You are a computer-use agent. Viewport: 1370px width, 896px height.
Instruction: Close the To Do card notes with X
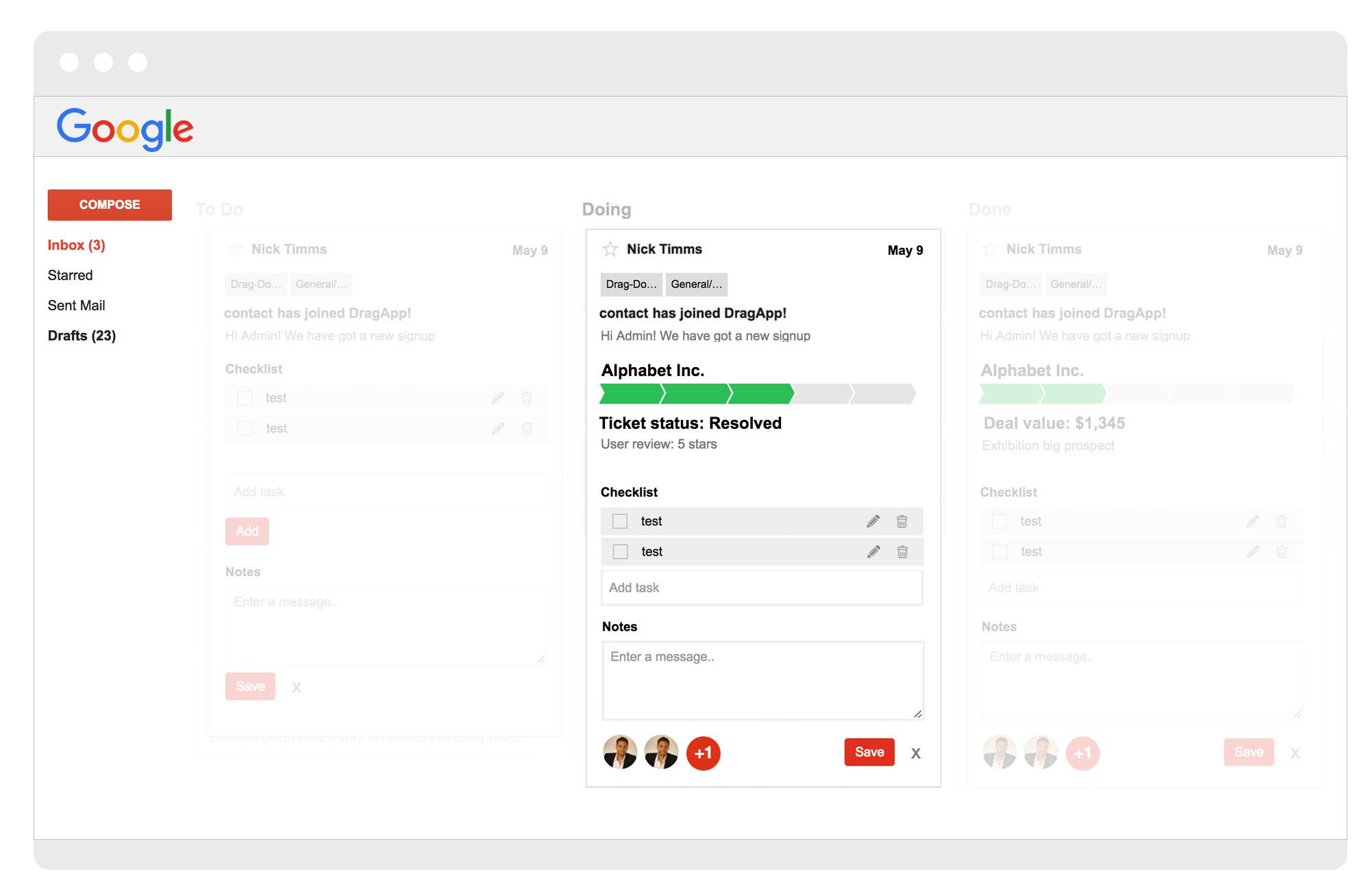[297, 687]
